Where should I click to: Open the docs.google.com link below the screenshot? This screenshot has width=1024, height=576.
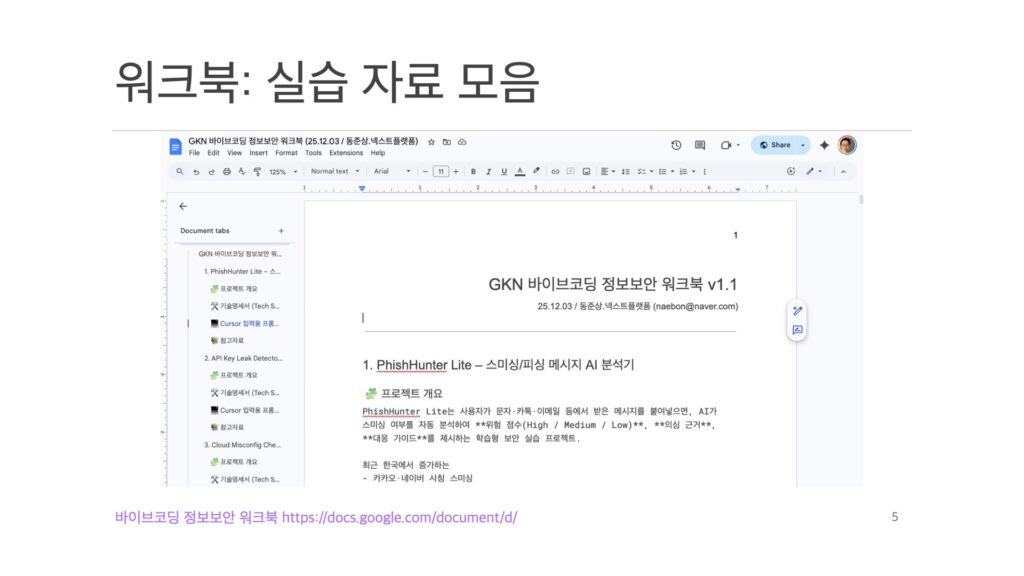point(399,517)
